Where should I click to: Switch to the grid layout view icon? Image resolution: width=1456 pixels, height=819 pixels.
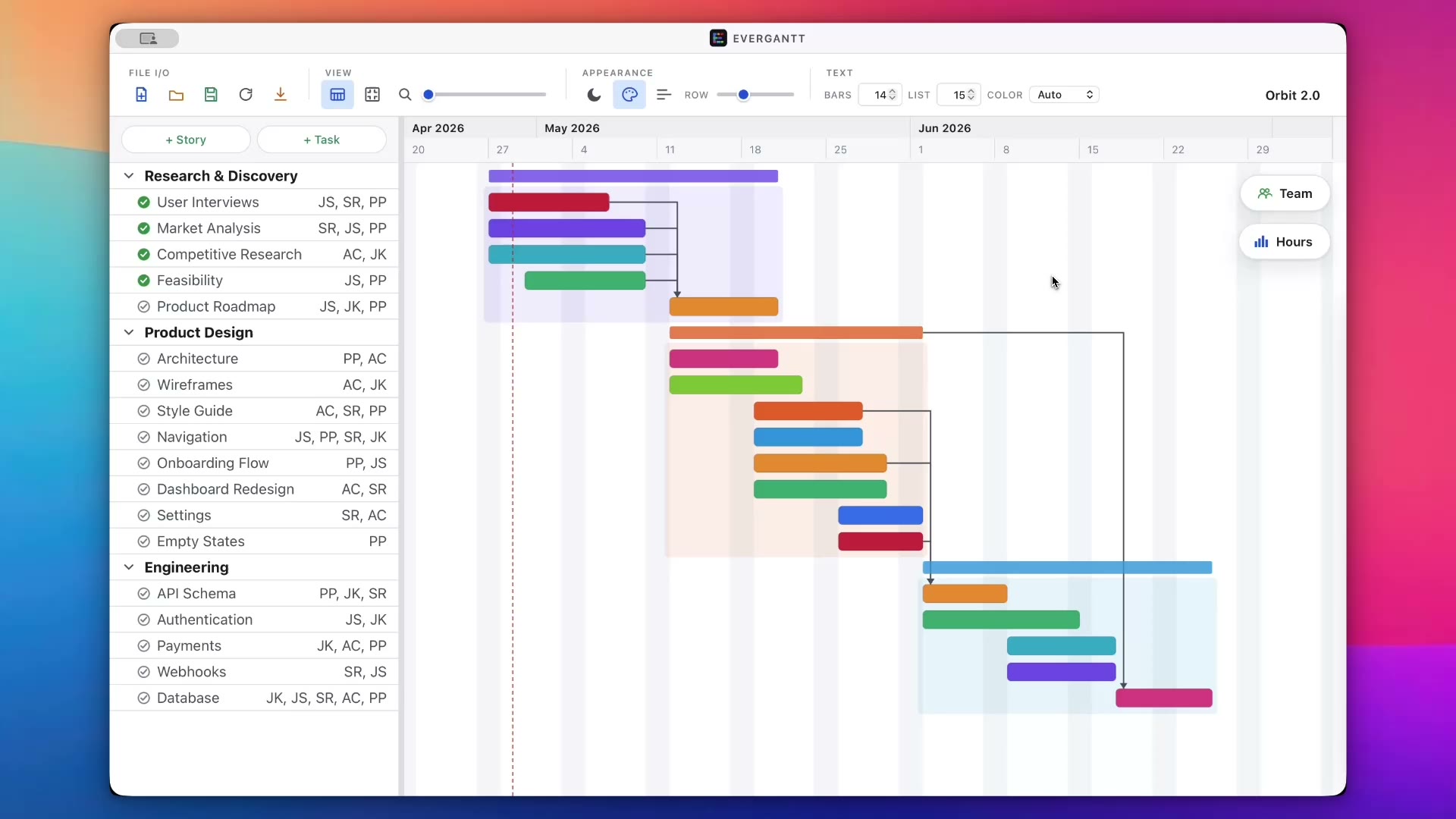[x=372, y=95]
